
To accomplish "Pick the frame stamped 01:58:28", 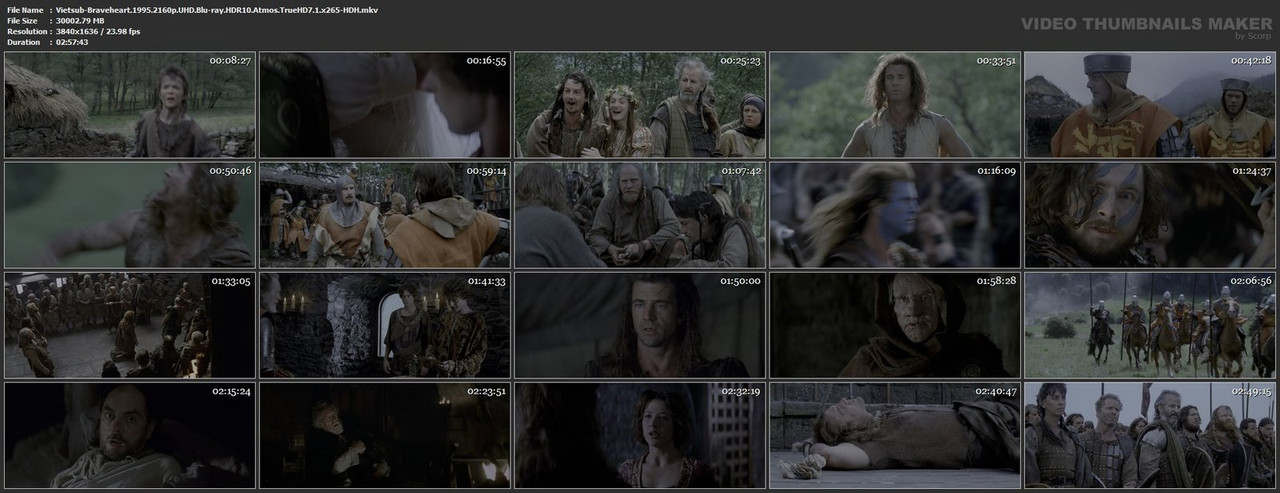I will [895, 325].
